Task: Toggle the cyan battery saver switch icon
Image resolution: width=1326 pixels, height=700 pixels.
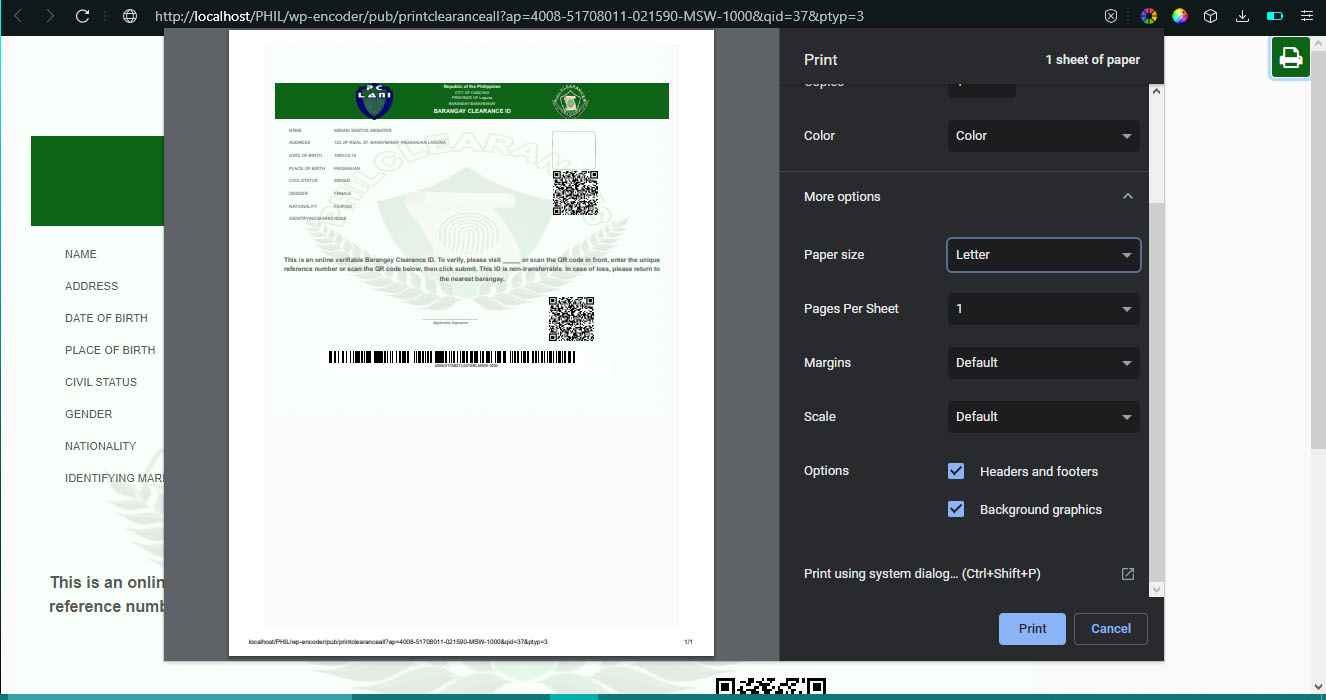Action: pos(1274,16)
